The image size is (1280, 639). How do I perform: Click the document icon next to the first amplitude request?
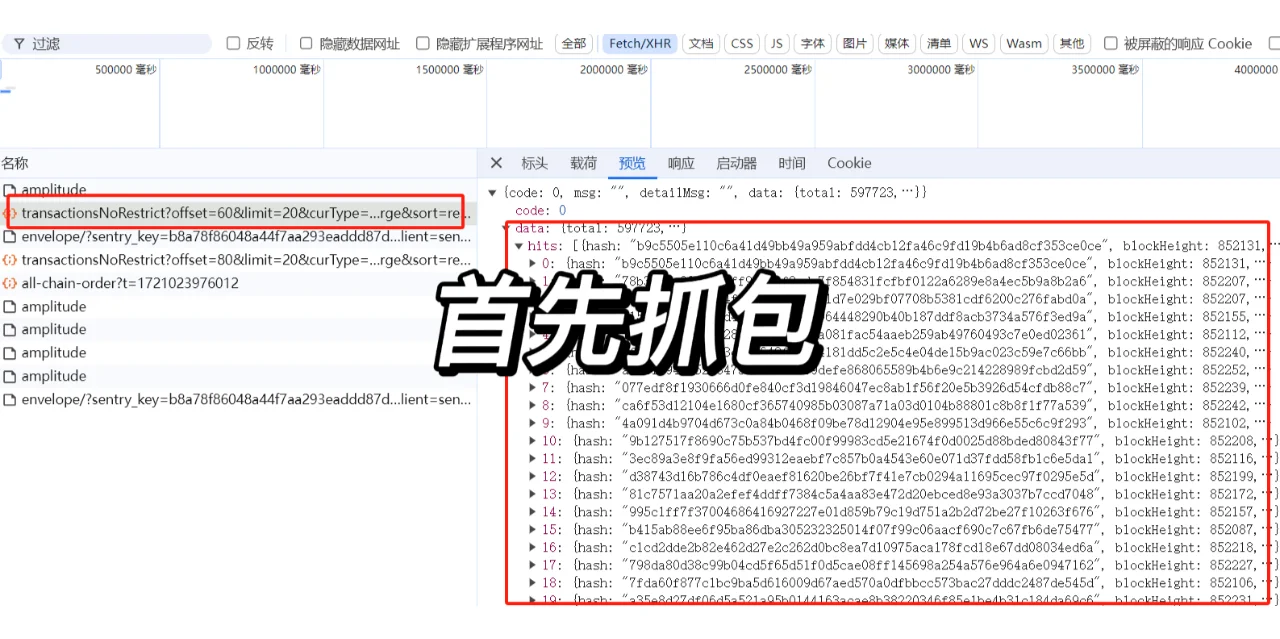[x=11, y=190]
